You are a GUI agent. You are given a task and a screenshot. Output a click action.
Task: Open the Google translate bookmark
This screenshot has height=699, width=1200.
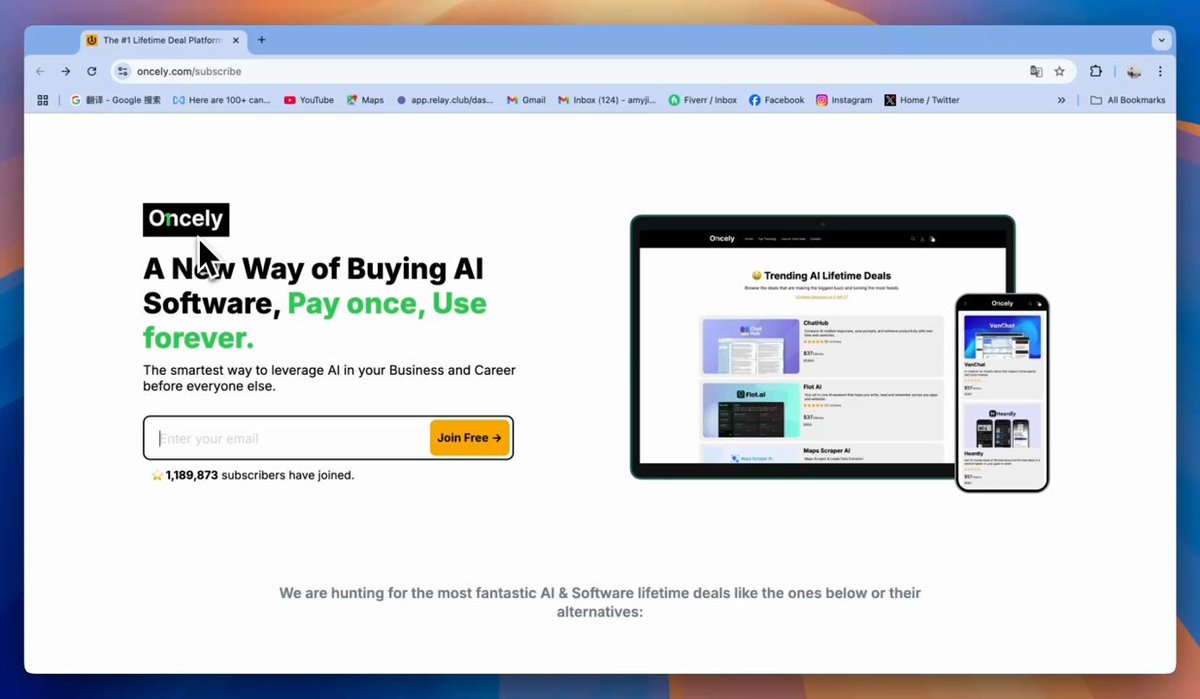tap(116, 100)
